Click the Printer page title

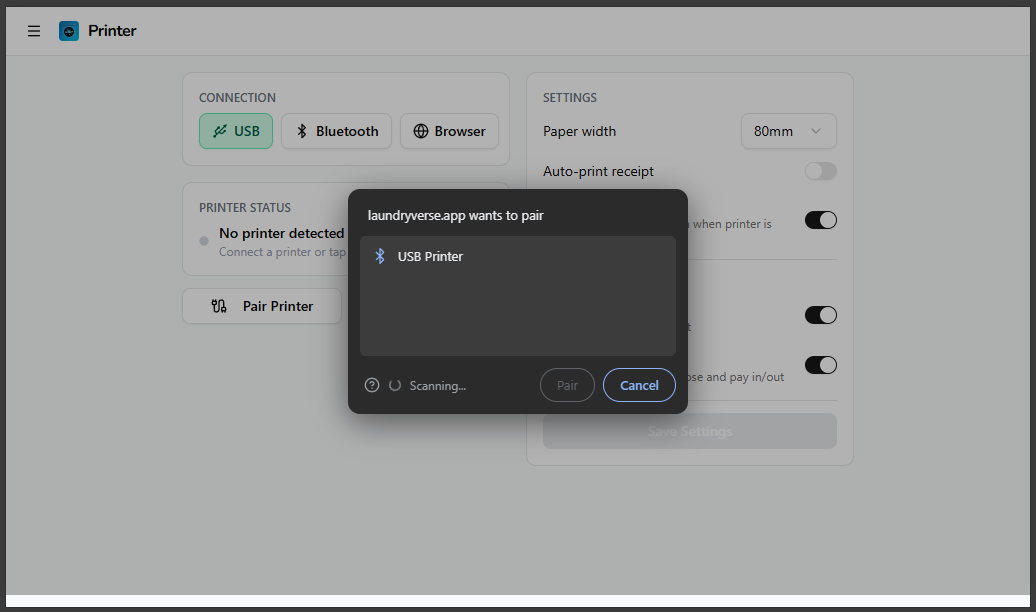(x=112, y=31)
